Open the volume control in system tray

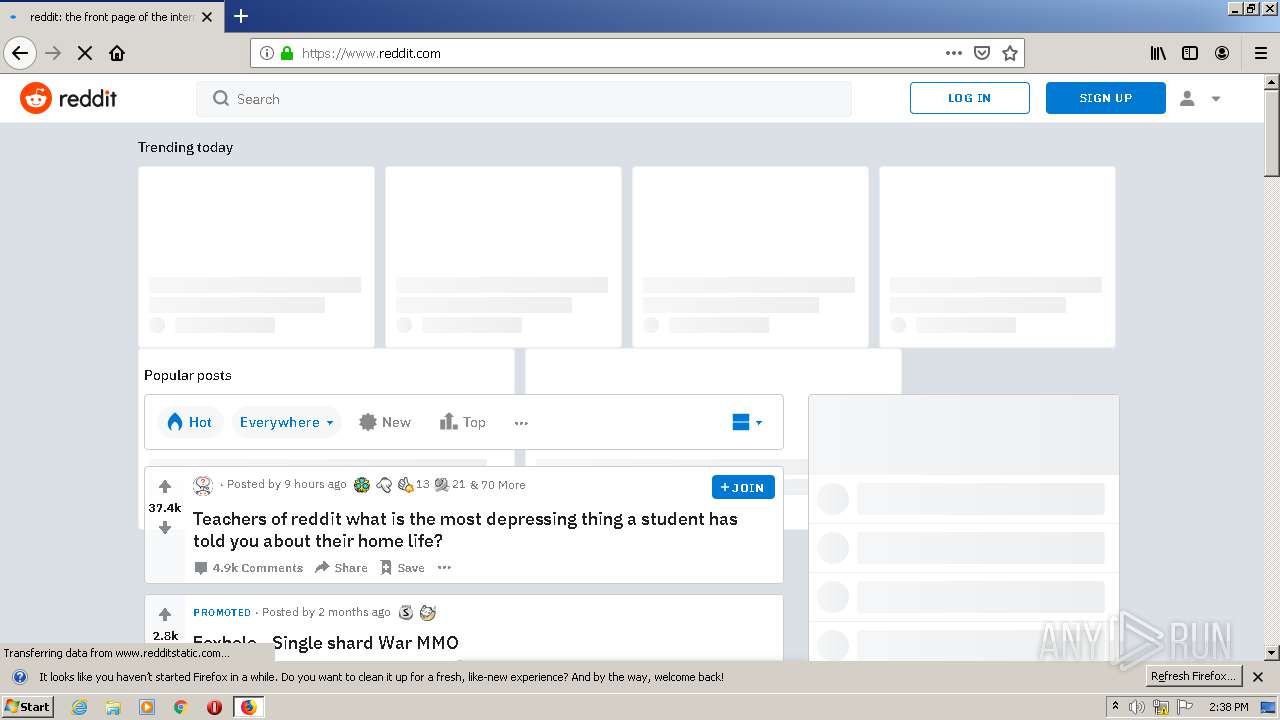coord(1137,707)
